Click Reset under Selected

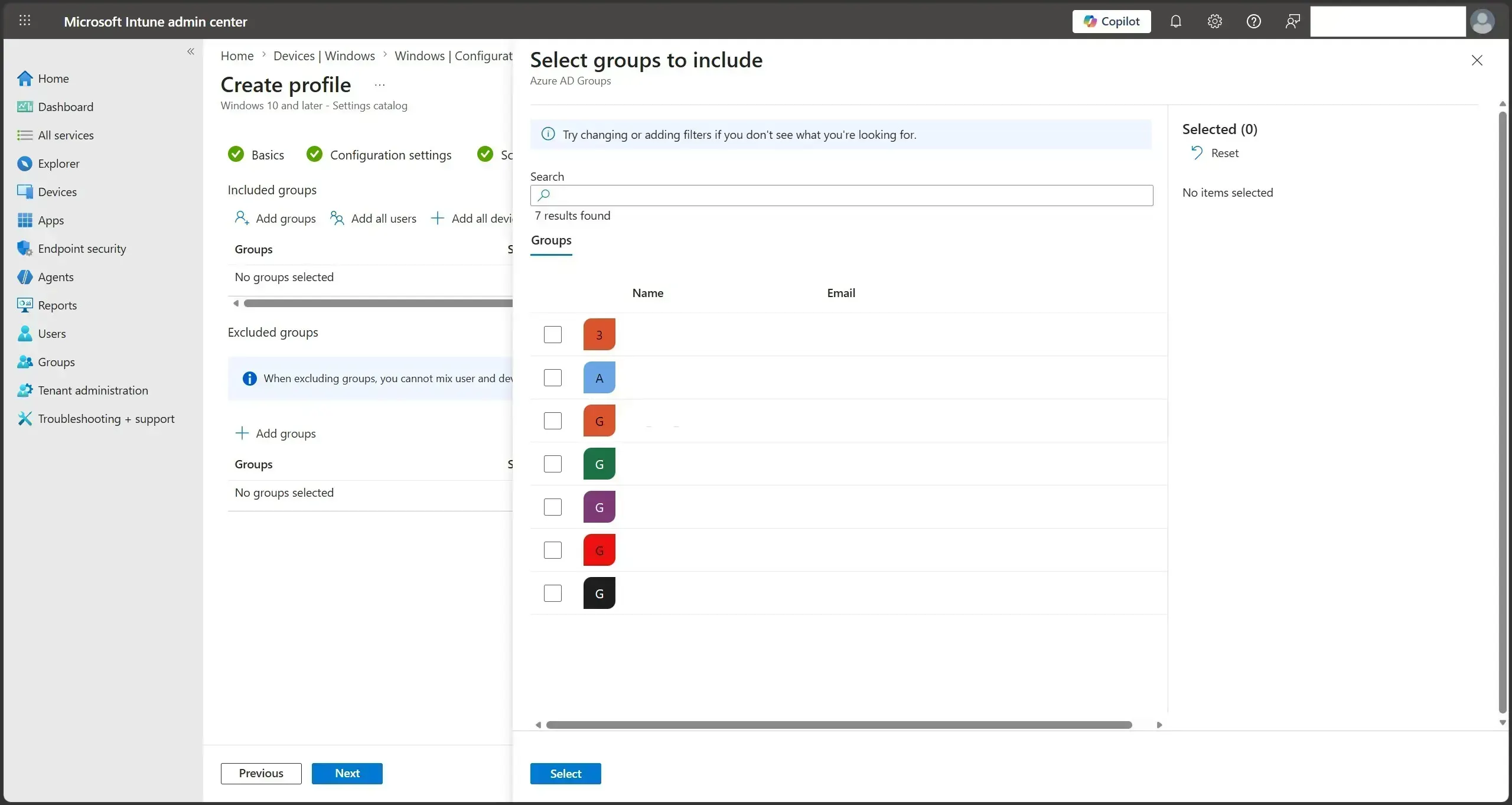1216,153
